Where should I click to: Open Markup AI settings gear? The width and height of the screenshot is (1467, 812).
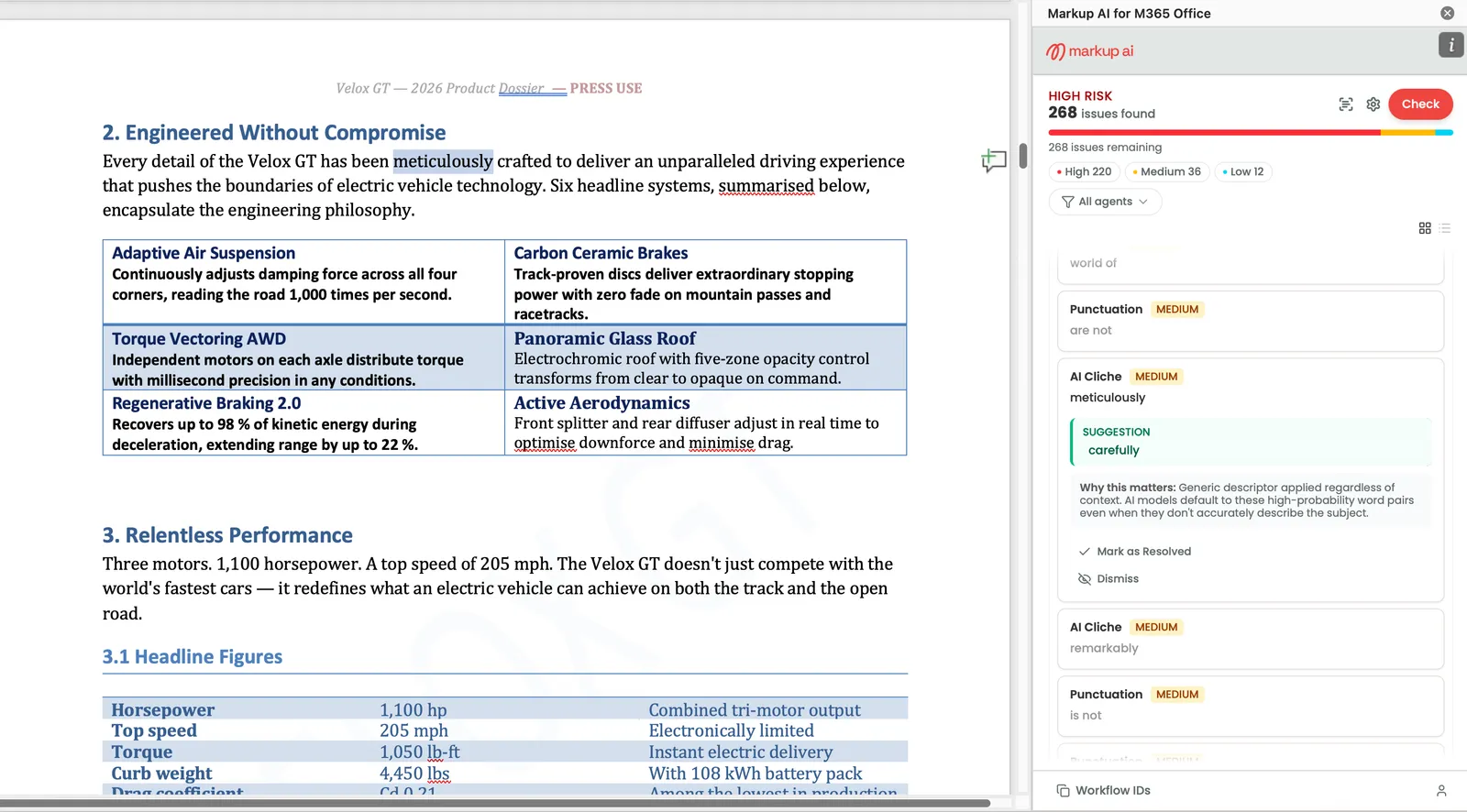1373,104
